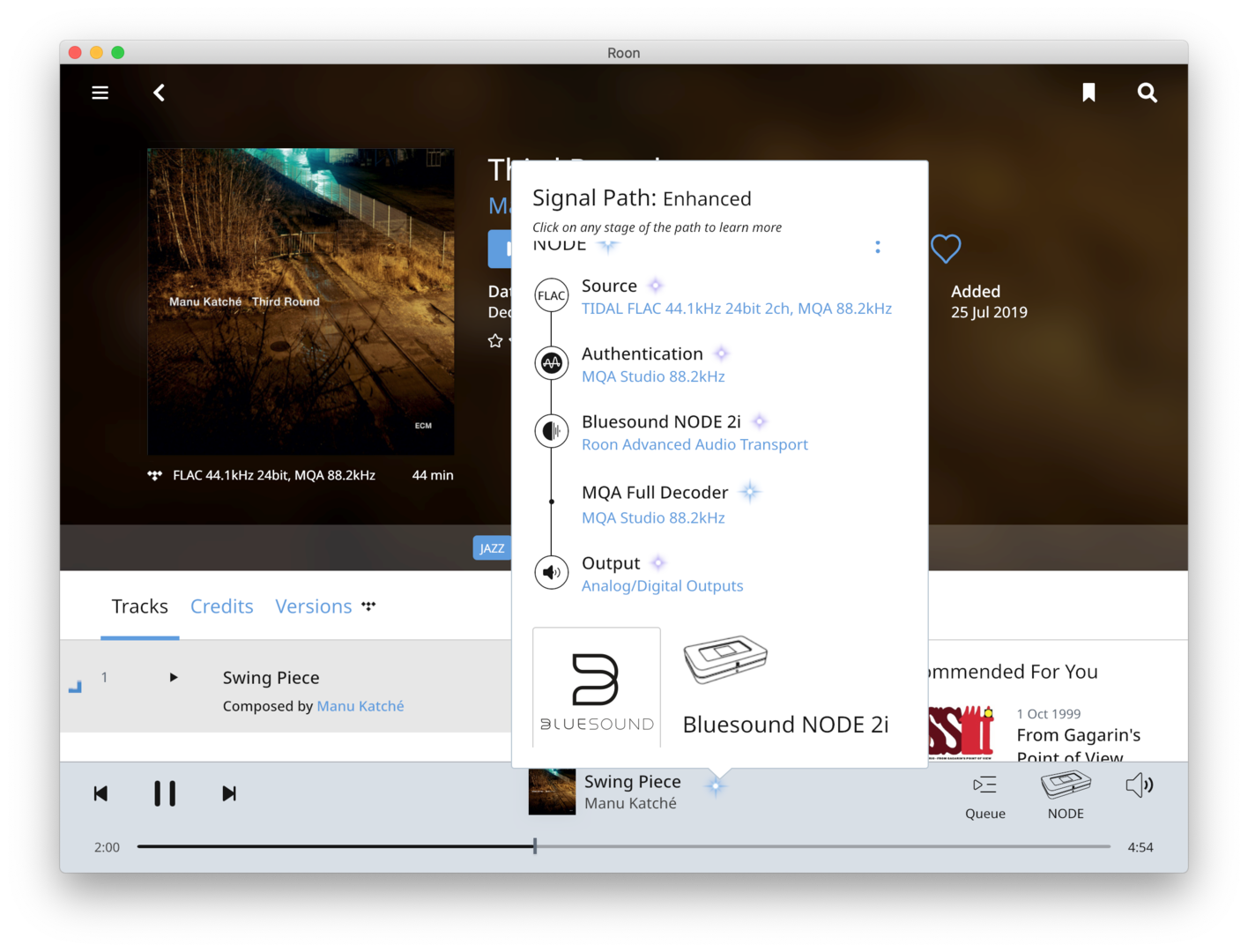1248x952 pixels.
Task: Skip to the next track
Action: point(229,794)
